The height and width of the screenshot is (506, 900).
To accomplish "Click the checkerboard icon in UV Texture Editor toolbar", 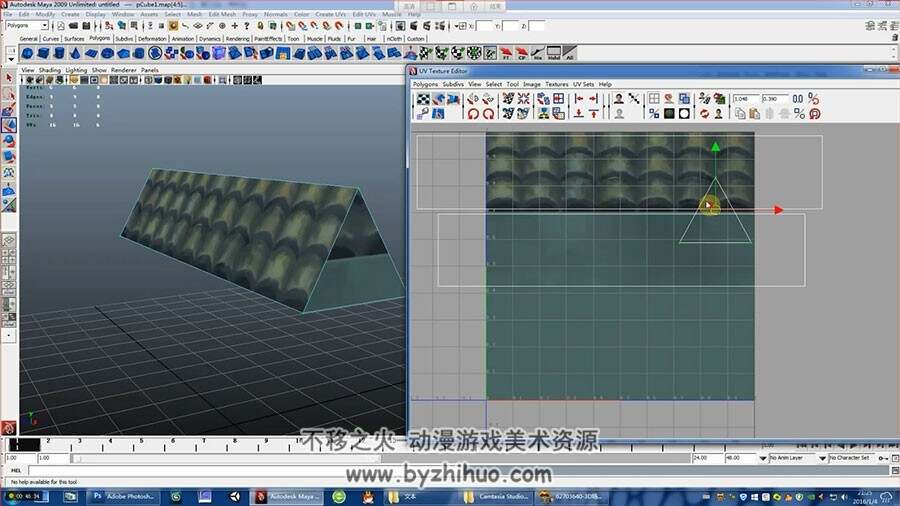I will [423, 99].
